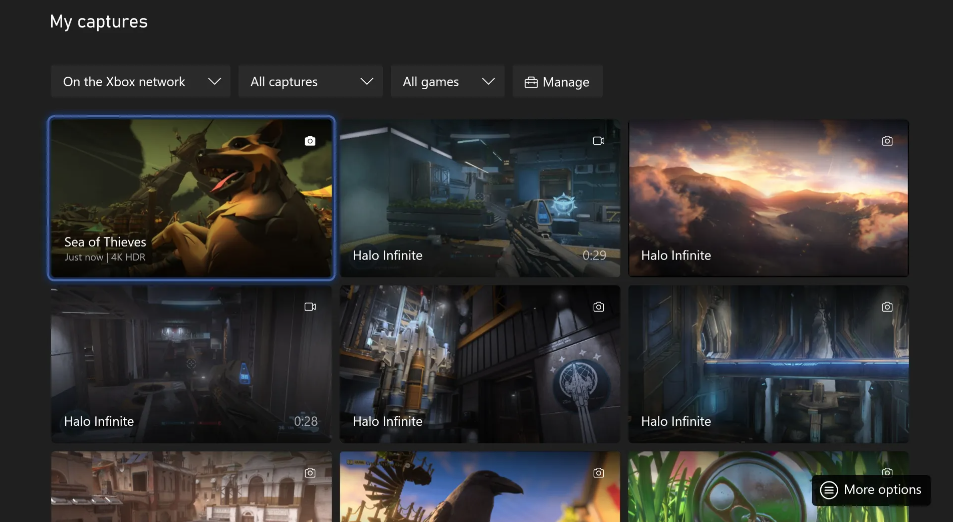Click the menu icon in More options

829,490
